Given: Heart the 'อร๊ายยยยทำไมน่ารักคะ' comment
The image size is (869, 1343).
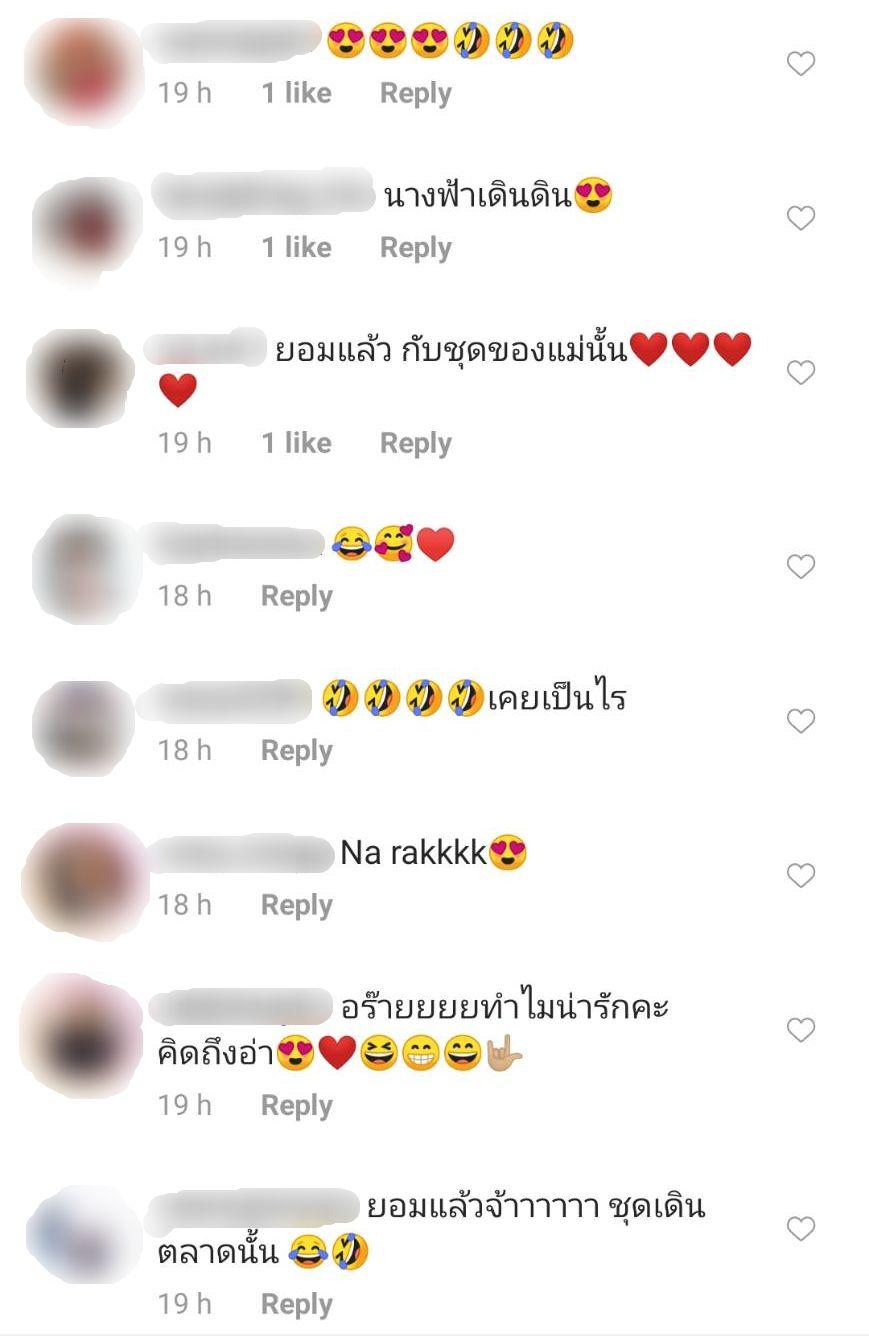Looking at the screenshot, I should coord(801,1029).
